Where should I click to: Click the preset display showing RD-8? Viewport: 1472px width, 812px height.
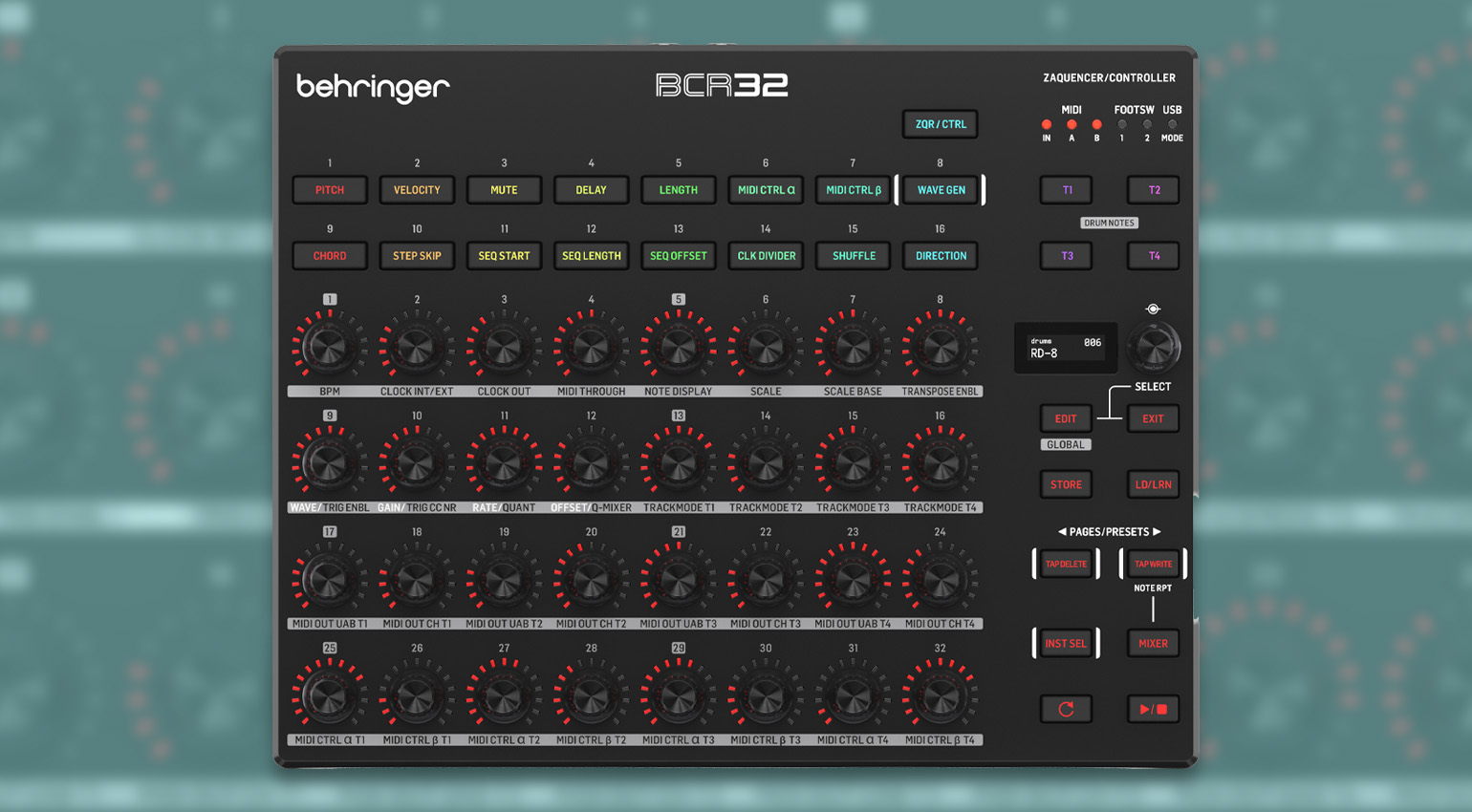click(1066, 347)
